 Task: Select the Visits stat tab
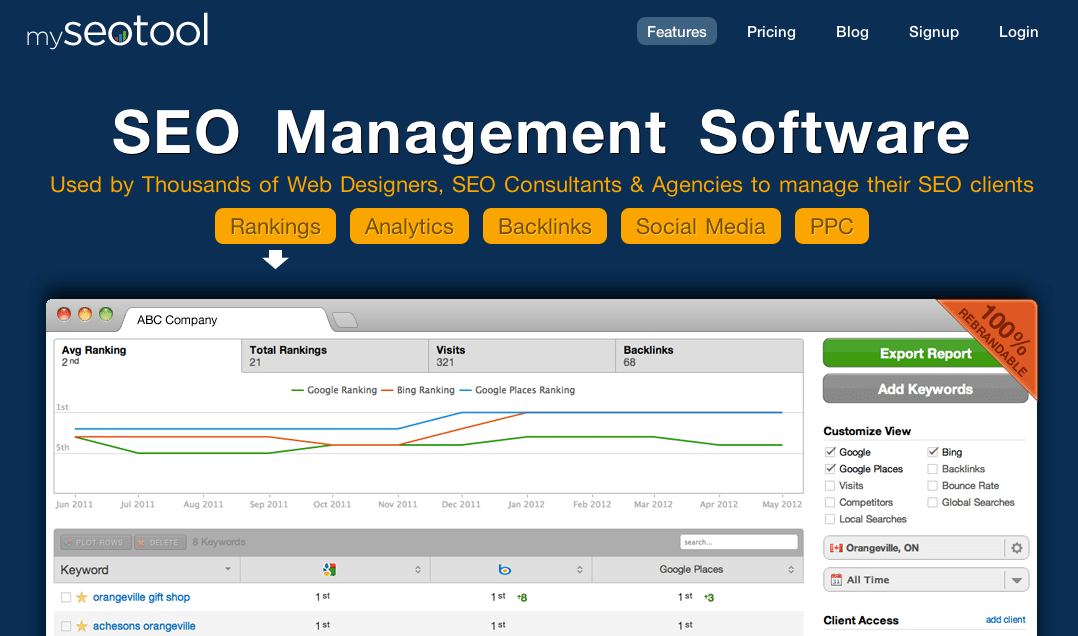(522, 355)
